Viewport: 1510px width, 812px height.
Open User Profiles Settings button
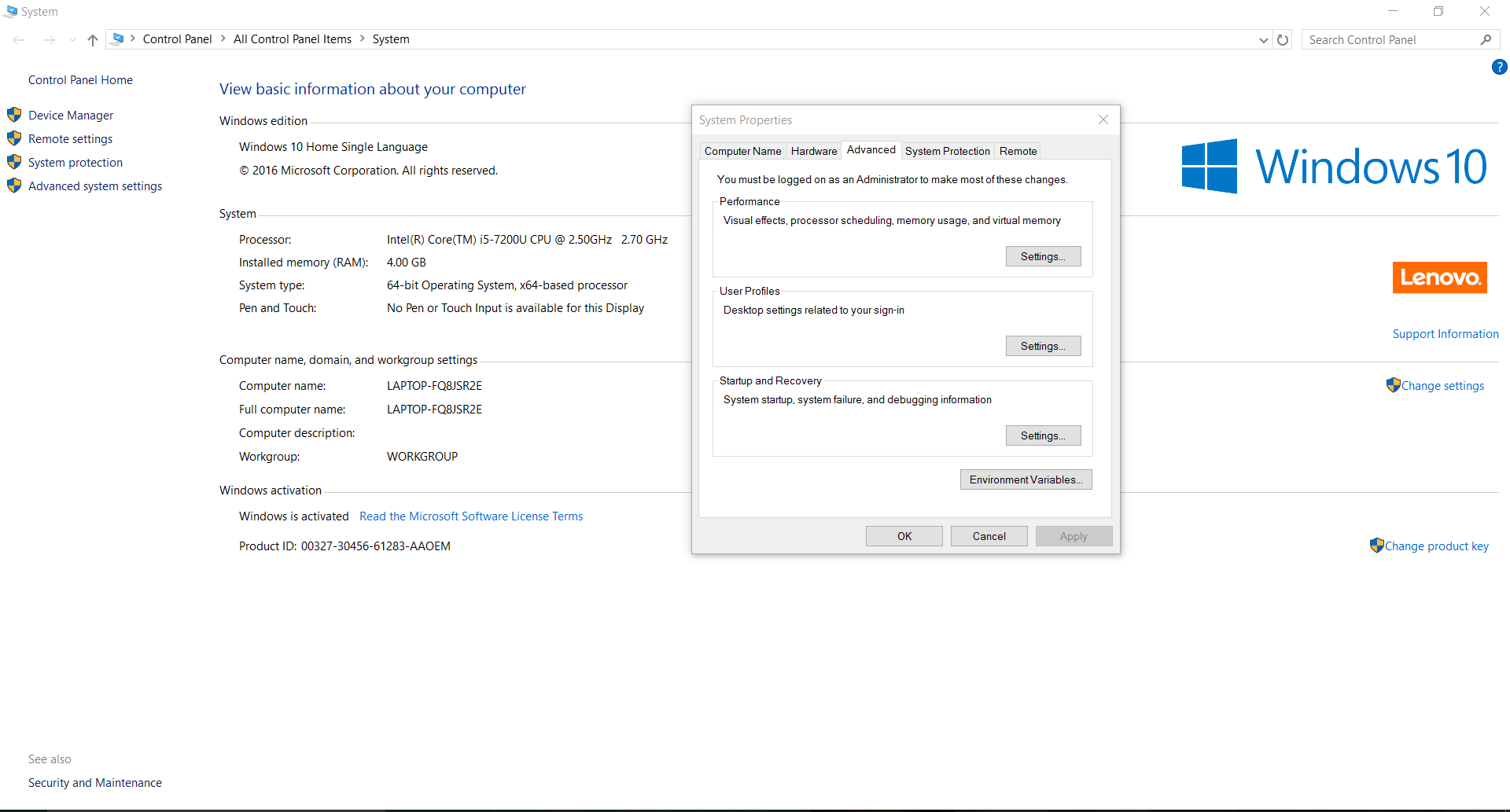(1043, 346)
